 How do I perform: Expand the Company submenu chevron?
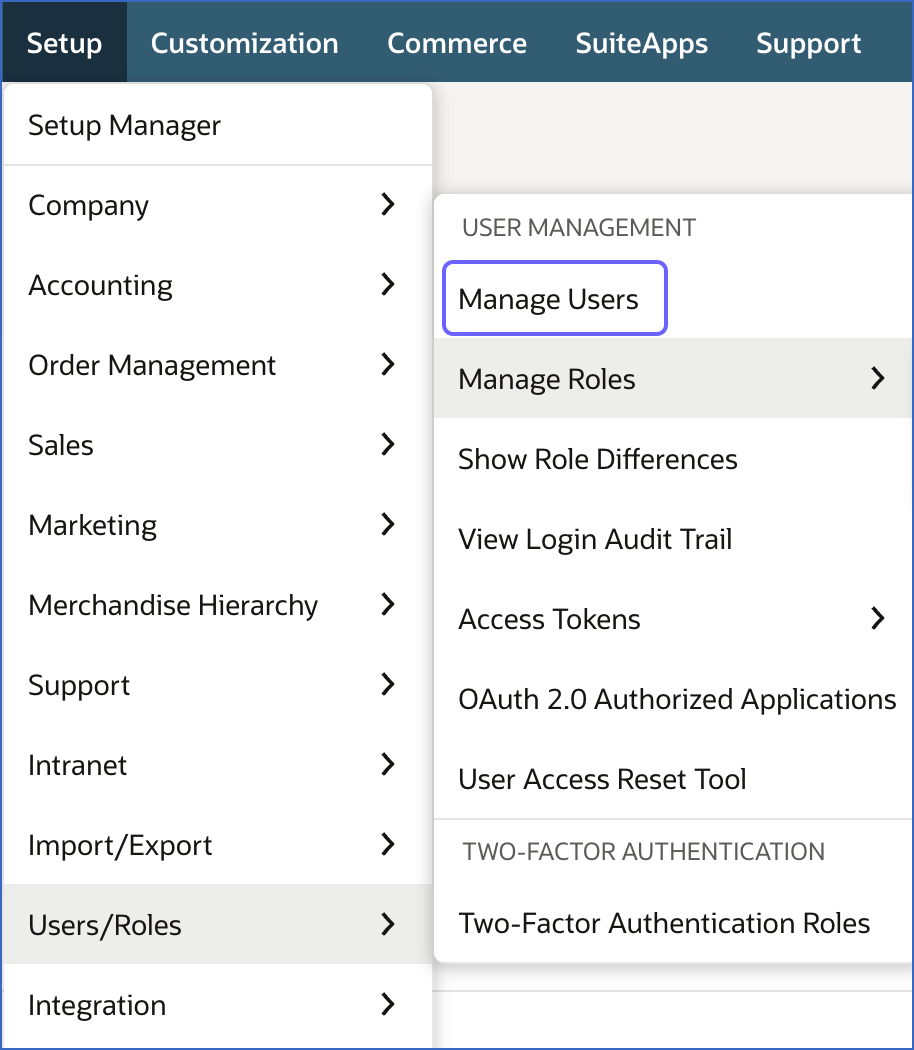(x=388, y=204)
